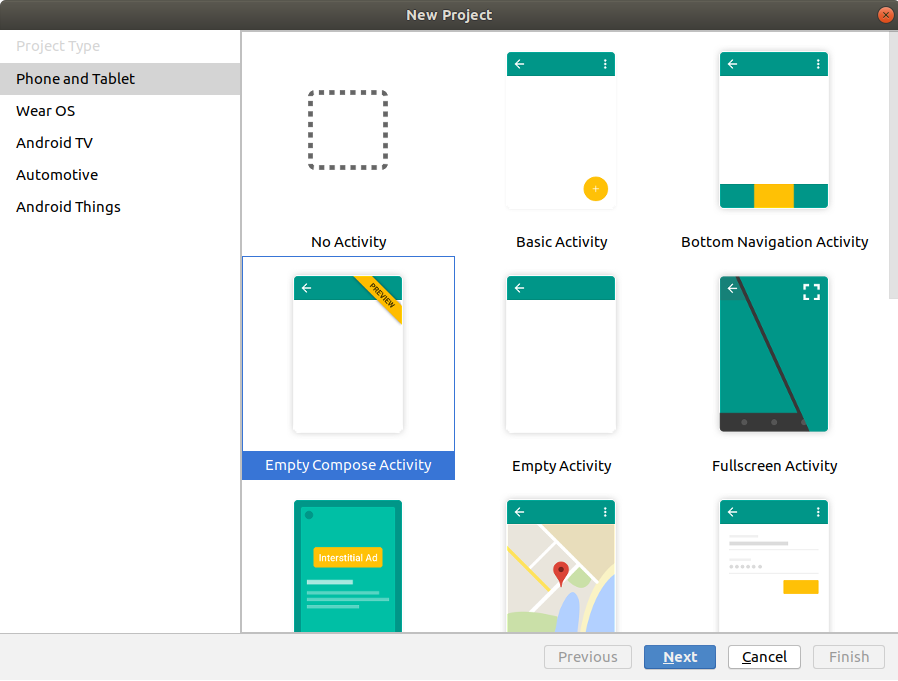898x681 pixels.
Task: Click the Empty Compose Activity label
Action: [x=348, y=465]
